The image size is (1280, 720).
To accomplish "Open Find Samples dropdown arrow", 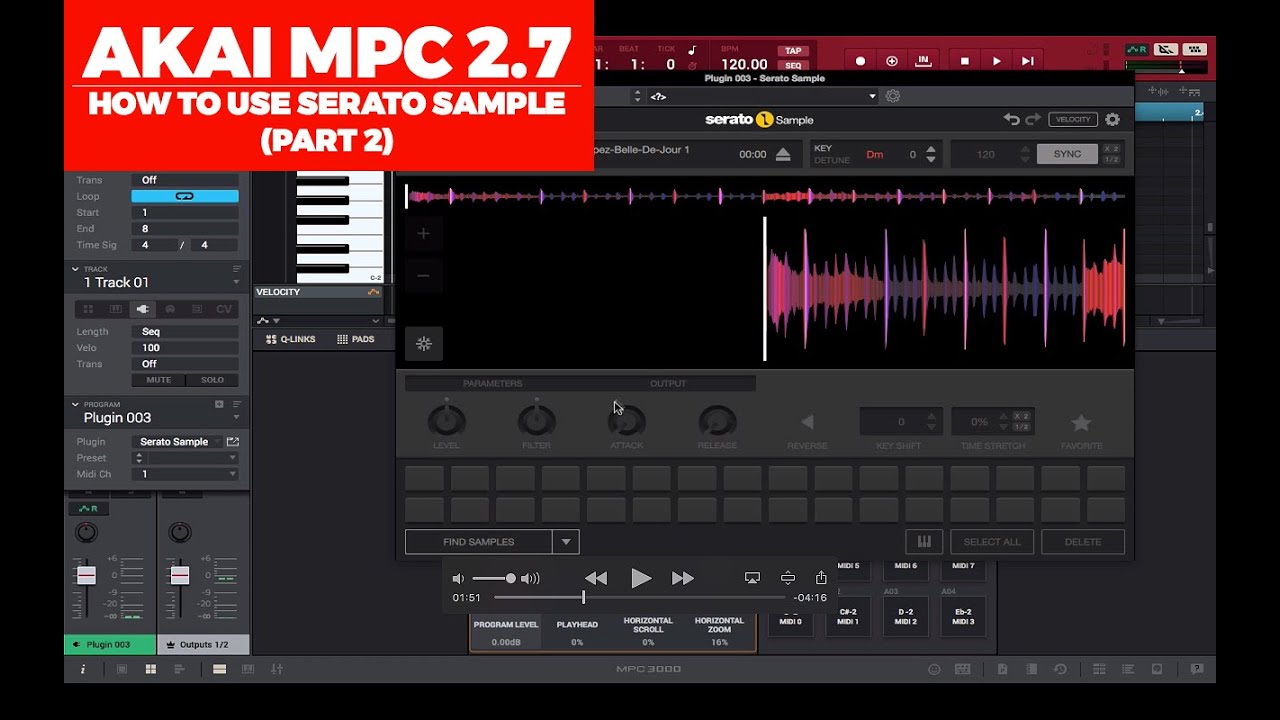I will [x=566, y=542].
